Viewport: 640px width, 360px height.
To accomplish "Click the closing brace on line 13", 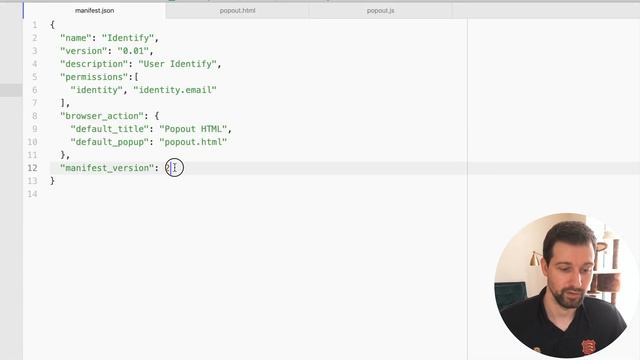I will point(52,181).
